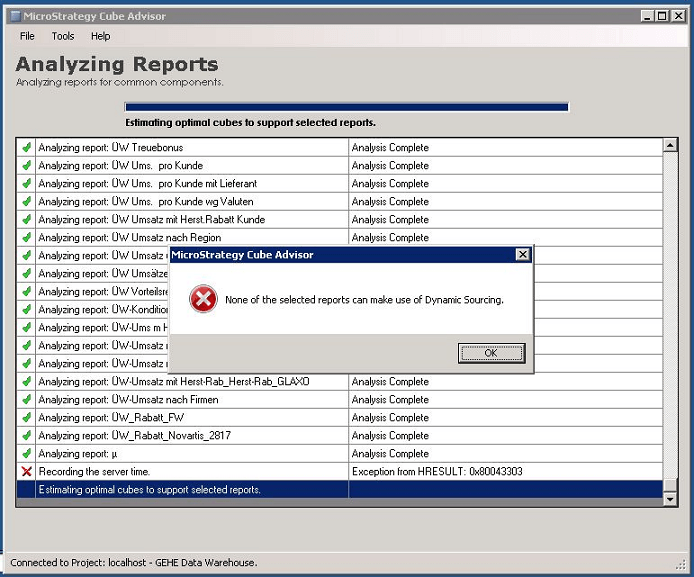The height and width of the screenshot is (577, 694).
Task: Click checkmark for pro Kunde wg Valuten row
Action: pos(27,201)
